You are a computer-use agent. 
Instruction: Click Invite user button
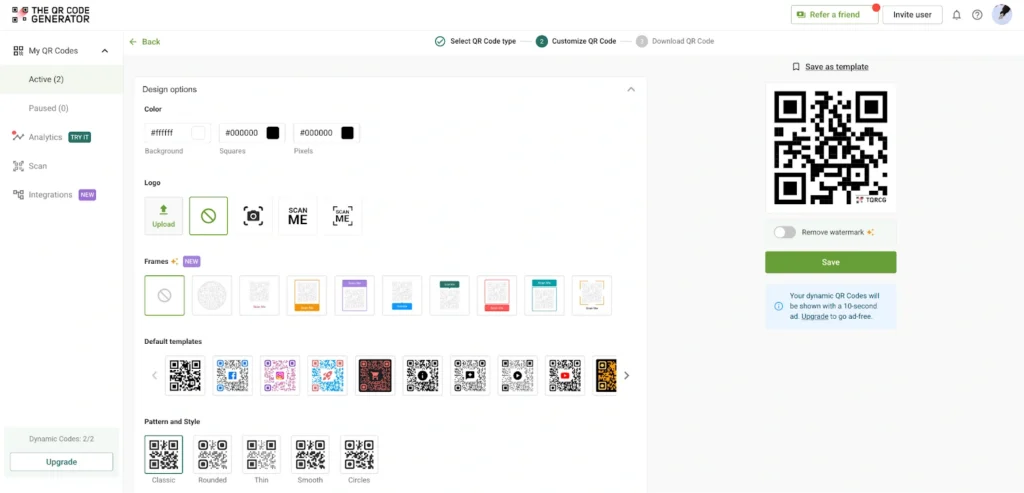tap(912, 14)
